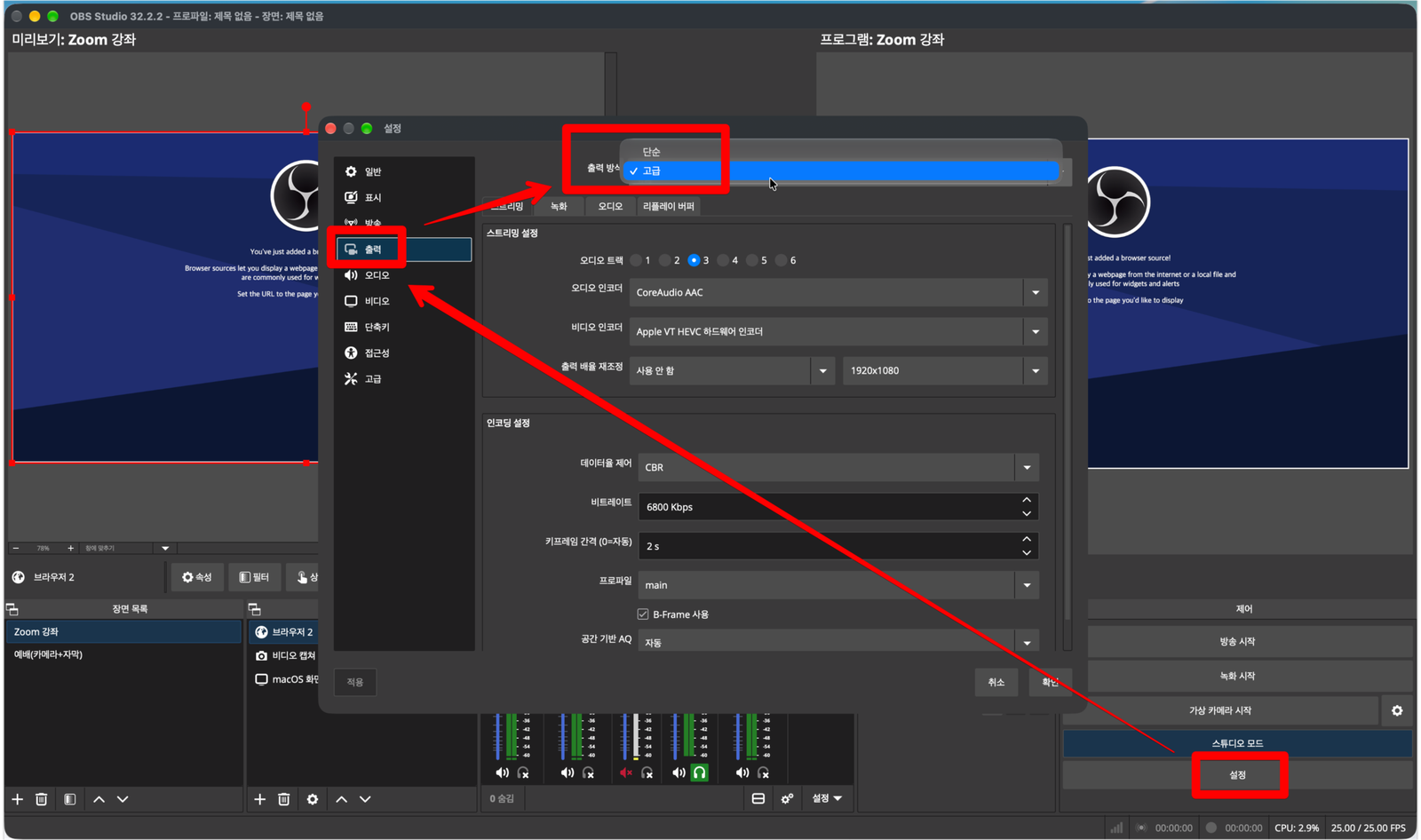Toggle the green headphone monitoring icon
This screenshot has width=1421, height=840.
point(700,773)
